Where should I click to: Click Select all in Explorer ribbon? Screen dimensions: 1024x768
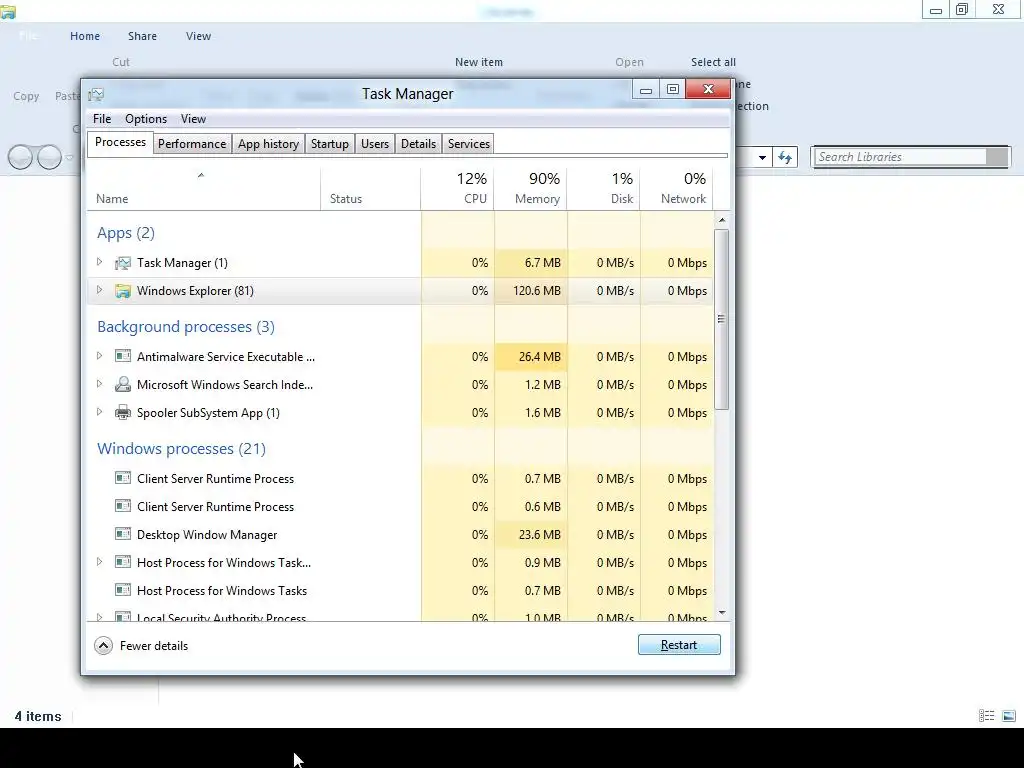click(x=713, y=62)
